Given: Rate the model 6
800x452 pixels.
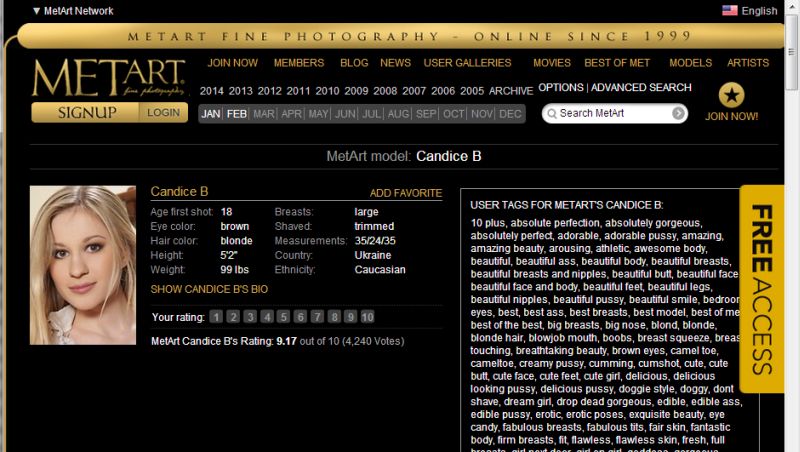Looking at the screenshot, I should pos(300,317).
